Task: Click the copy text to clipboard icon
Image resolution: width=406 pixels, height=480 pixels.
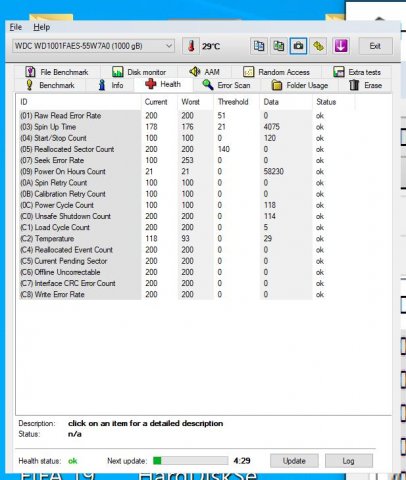Action: pyautogui.click(x=259, y=46)
